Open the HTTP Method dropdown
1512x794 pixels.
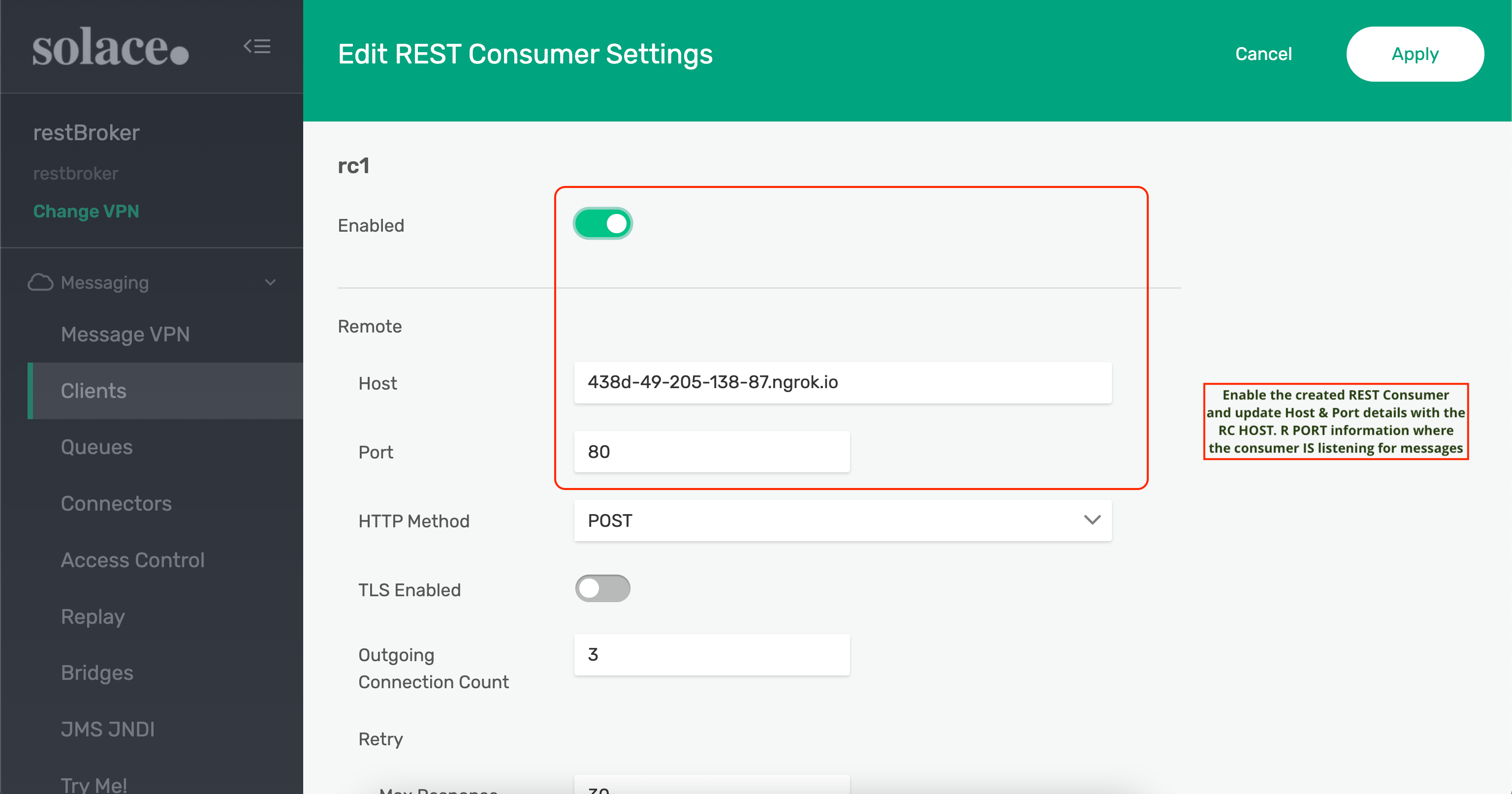[x=842, y=520]
